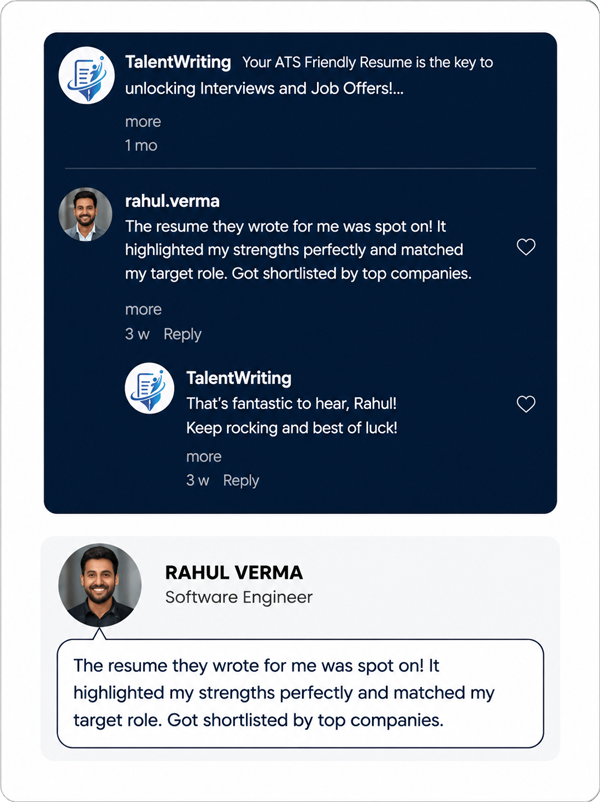The height and width of the screenshot is (802, 600).
Task: Click the '1 mo' post timestamp
Action: coord(141,145)
